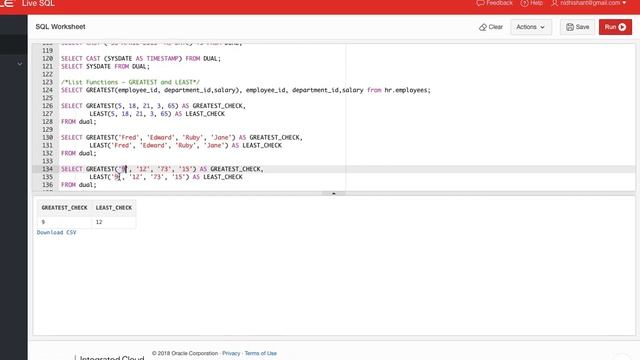Viewport: 640px width, 360px height.
Task: Click line 135 LEAST('9', '12') statement
Action: (166, 177)
